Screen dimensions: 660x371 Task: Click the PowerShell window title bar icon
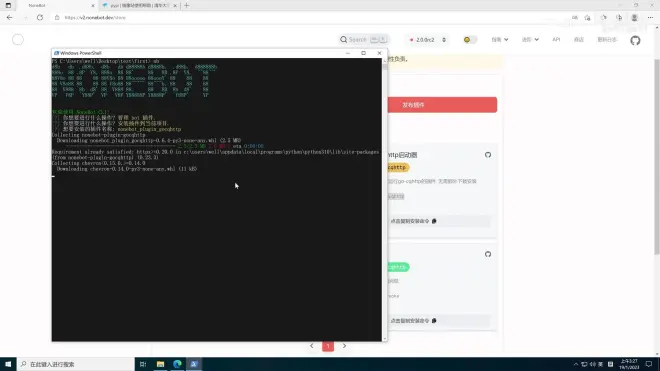point(56,53)
